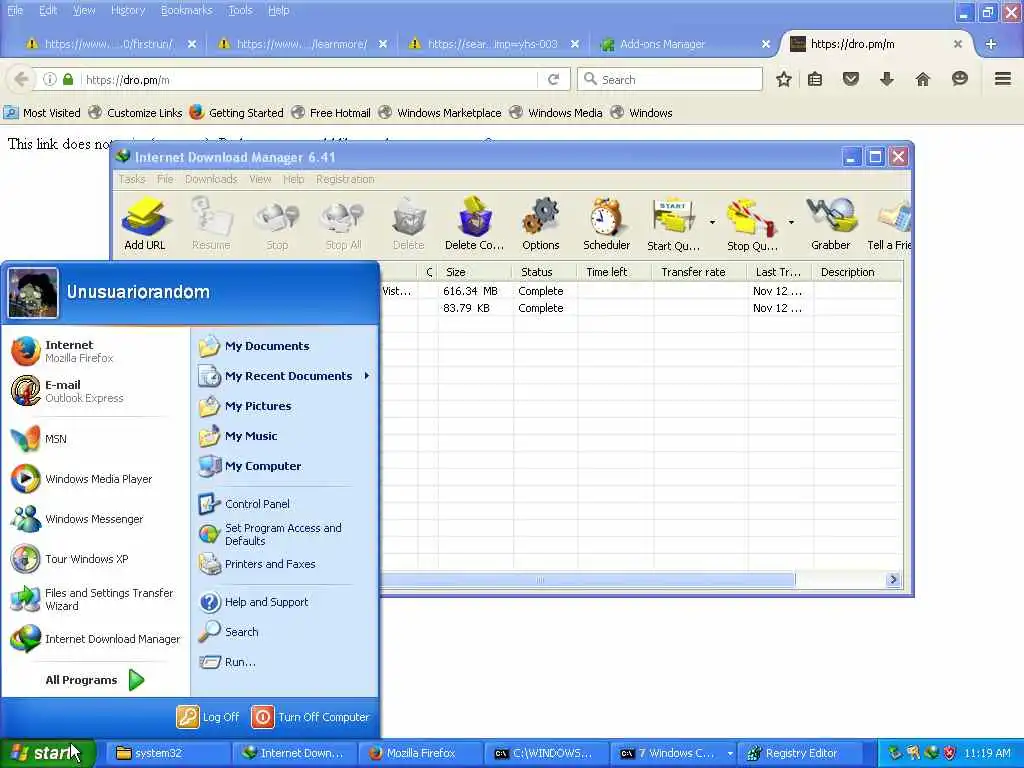Image resolution: width=1024 pixels, height=768 pixels.
Task: Select the 616.34 MB download row
Action: coord(642,291)
